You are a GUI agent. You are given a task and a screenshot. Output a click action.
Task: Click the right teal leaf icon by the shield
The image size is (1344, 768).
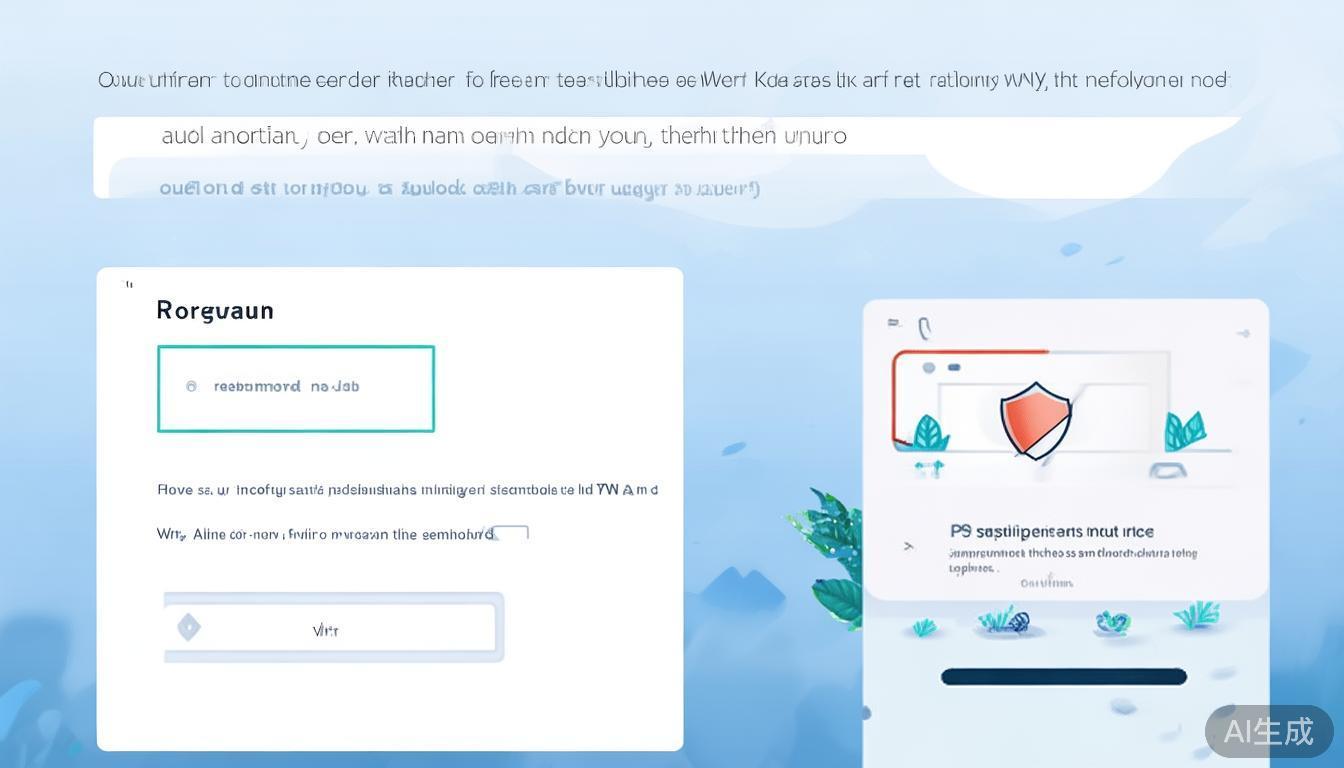(1185, 431)
